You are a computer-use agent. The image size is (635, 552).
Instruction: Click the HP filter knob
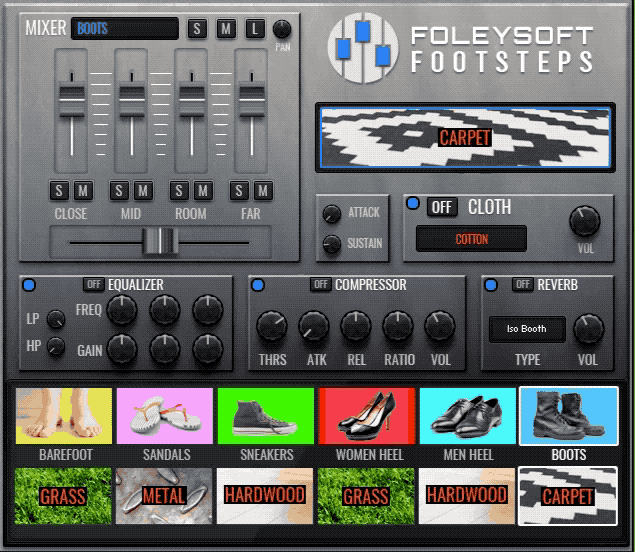(x=56, y=346)
